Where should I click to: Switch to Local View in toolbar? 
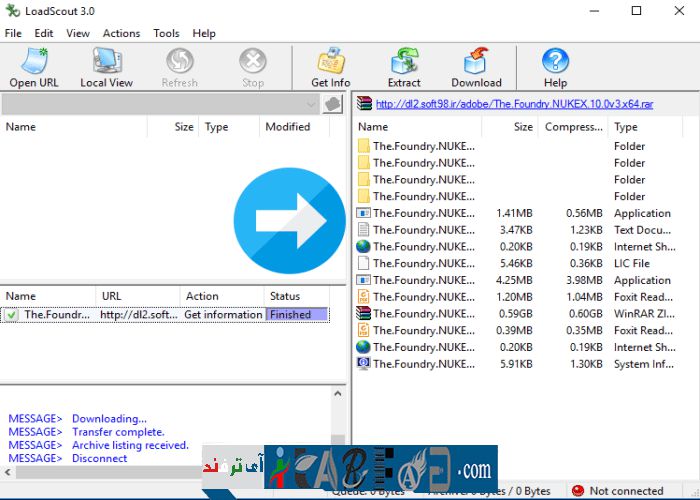[106, 67]
